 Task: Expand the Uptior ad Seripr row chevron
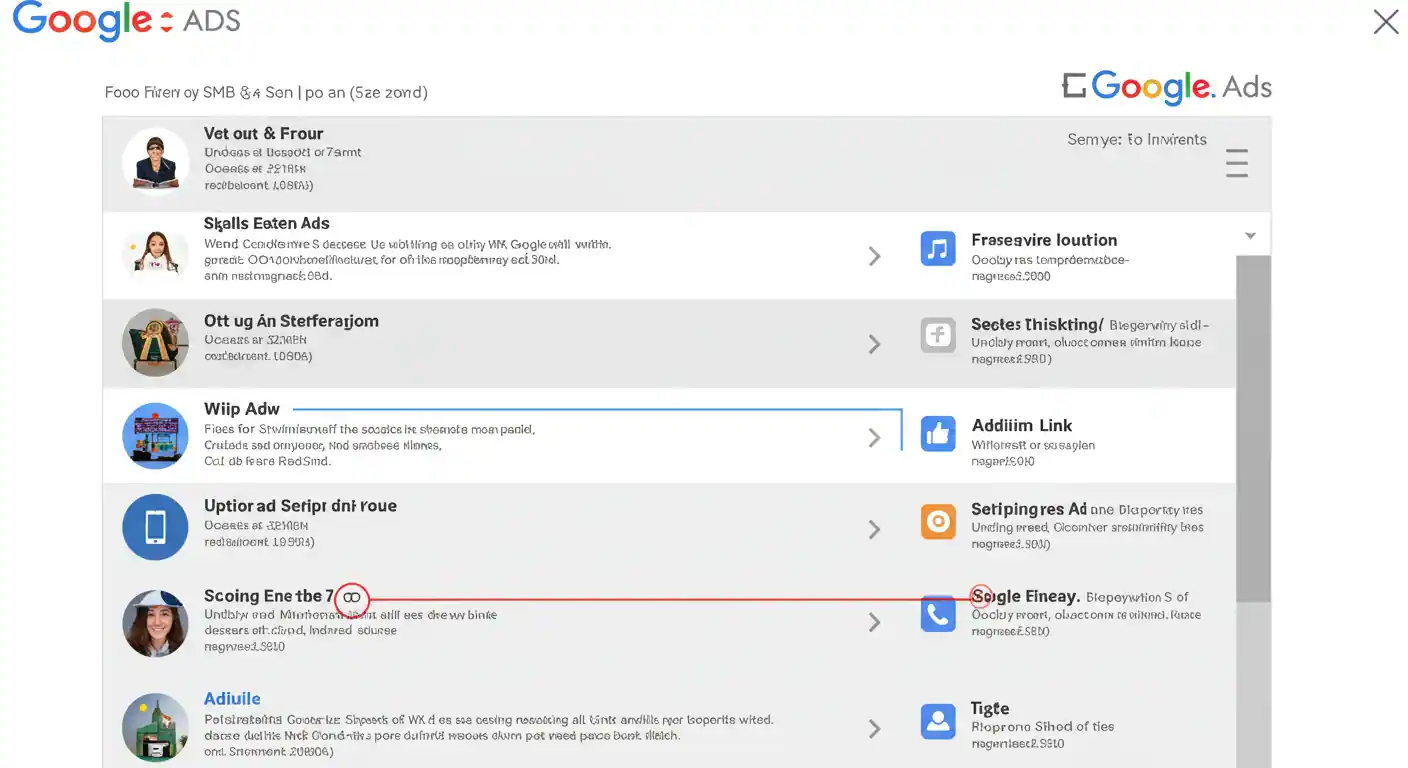click(874, 530)
